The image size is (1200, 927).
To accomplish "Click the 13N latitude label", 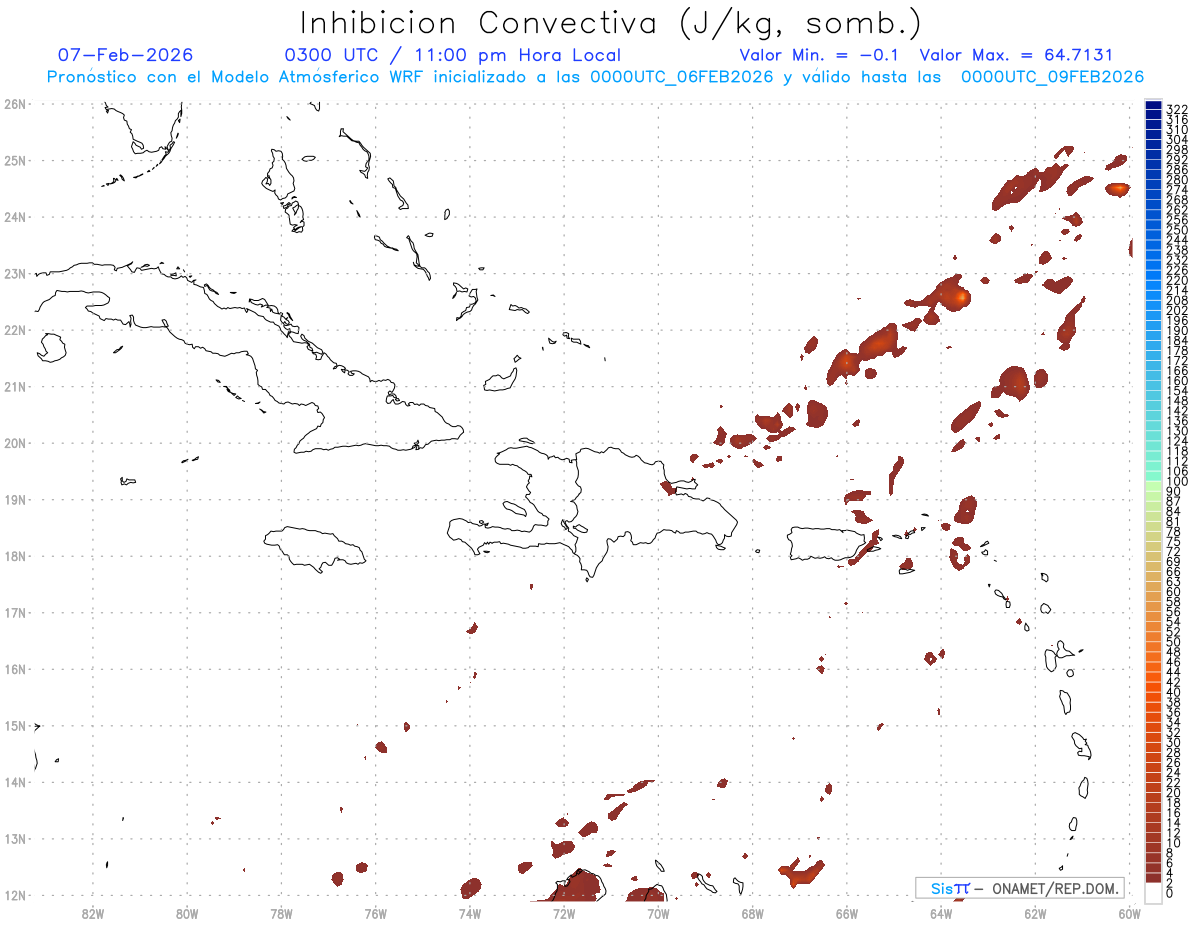I will 14,839.
